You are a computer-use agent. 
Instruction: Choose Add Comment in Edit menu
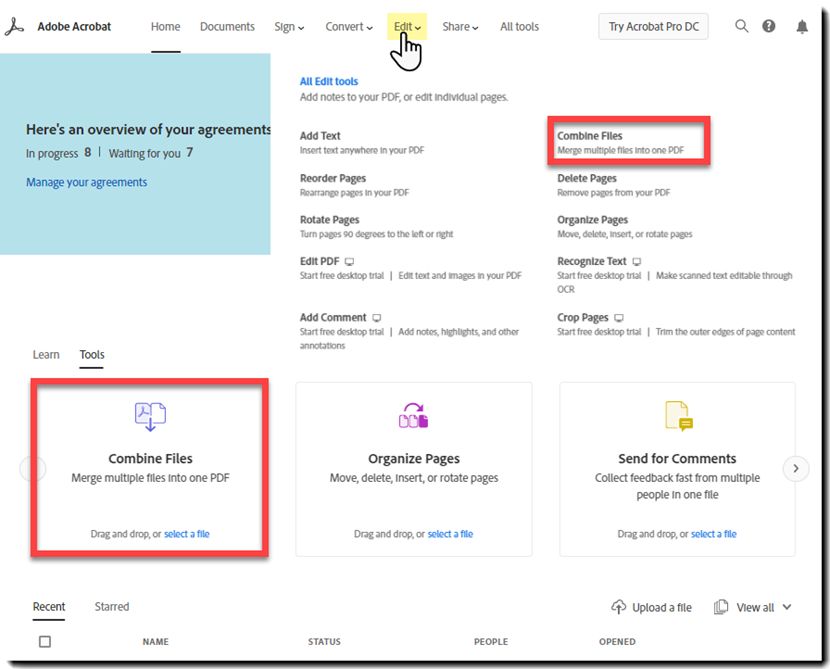tap(333, 318)
